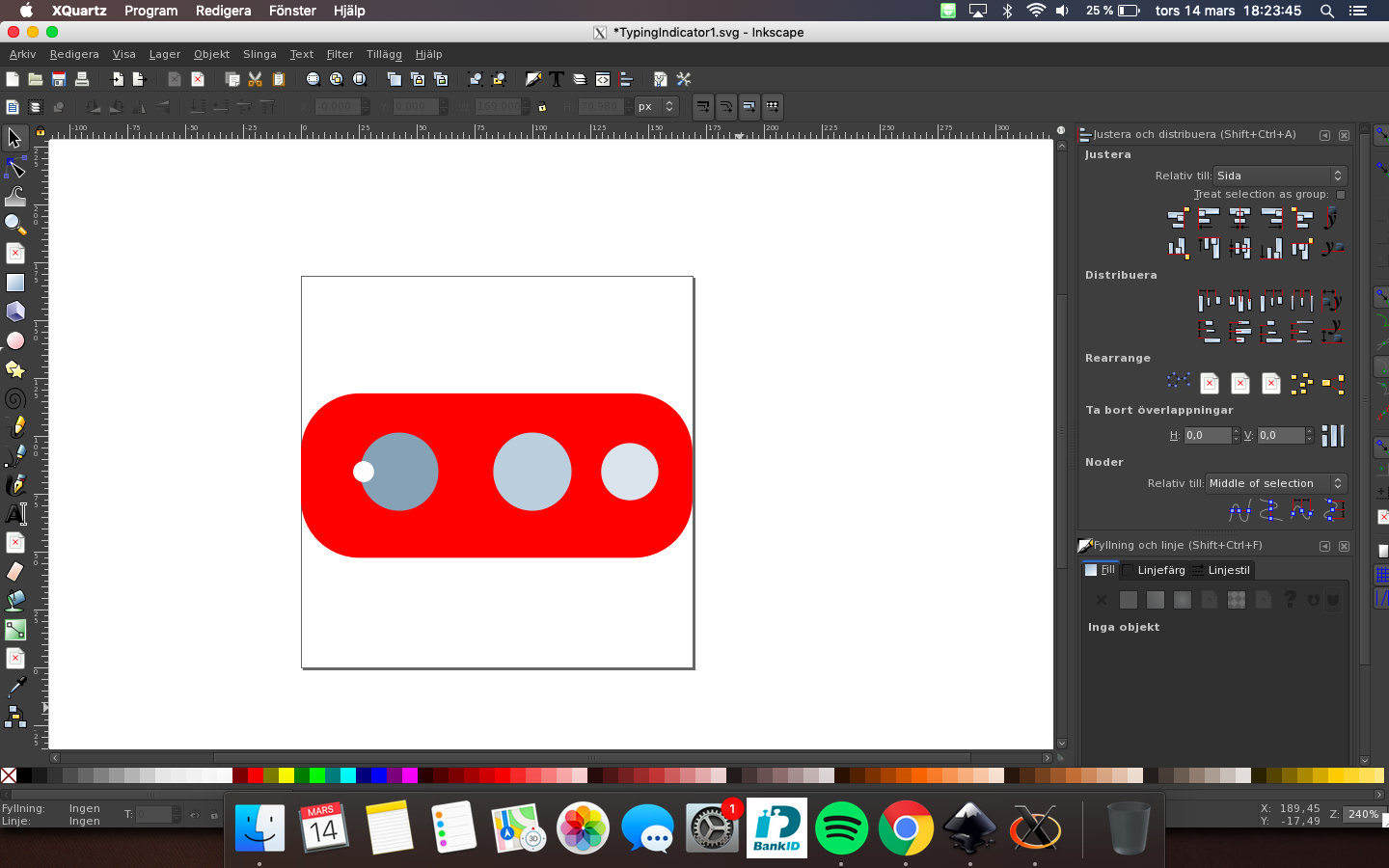Image resolution: width=1389 pixels, height=868 pixels.
Task: Choose the Spiral tool
Action: pyautogui.click(x=15, y=398)
